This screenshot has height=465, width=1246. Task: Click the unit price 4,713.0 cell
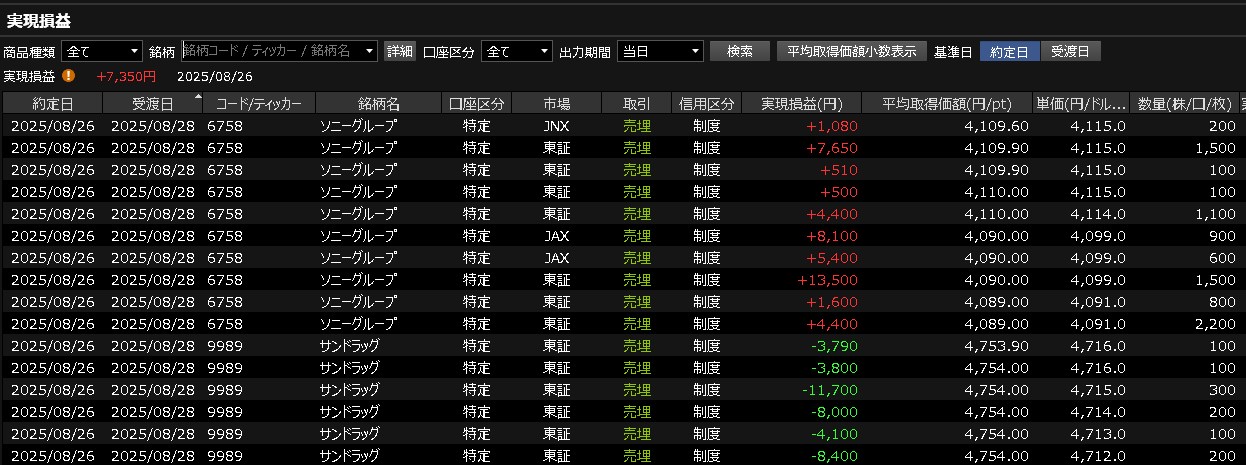click(1098, 433)
